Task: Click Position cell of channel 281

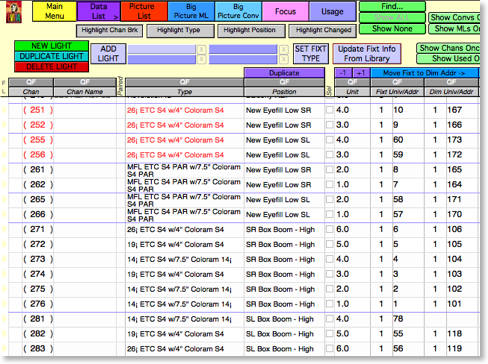Action: tap(284, 319)
